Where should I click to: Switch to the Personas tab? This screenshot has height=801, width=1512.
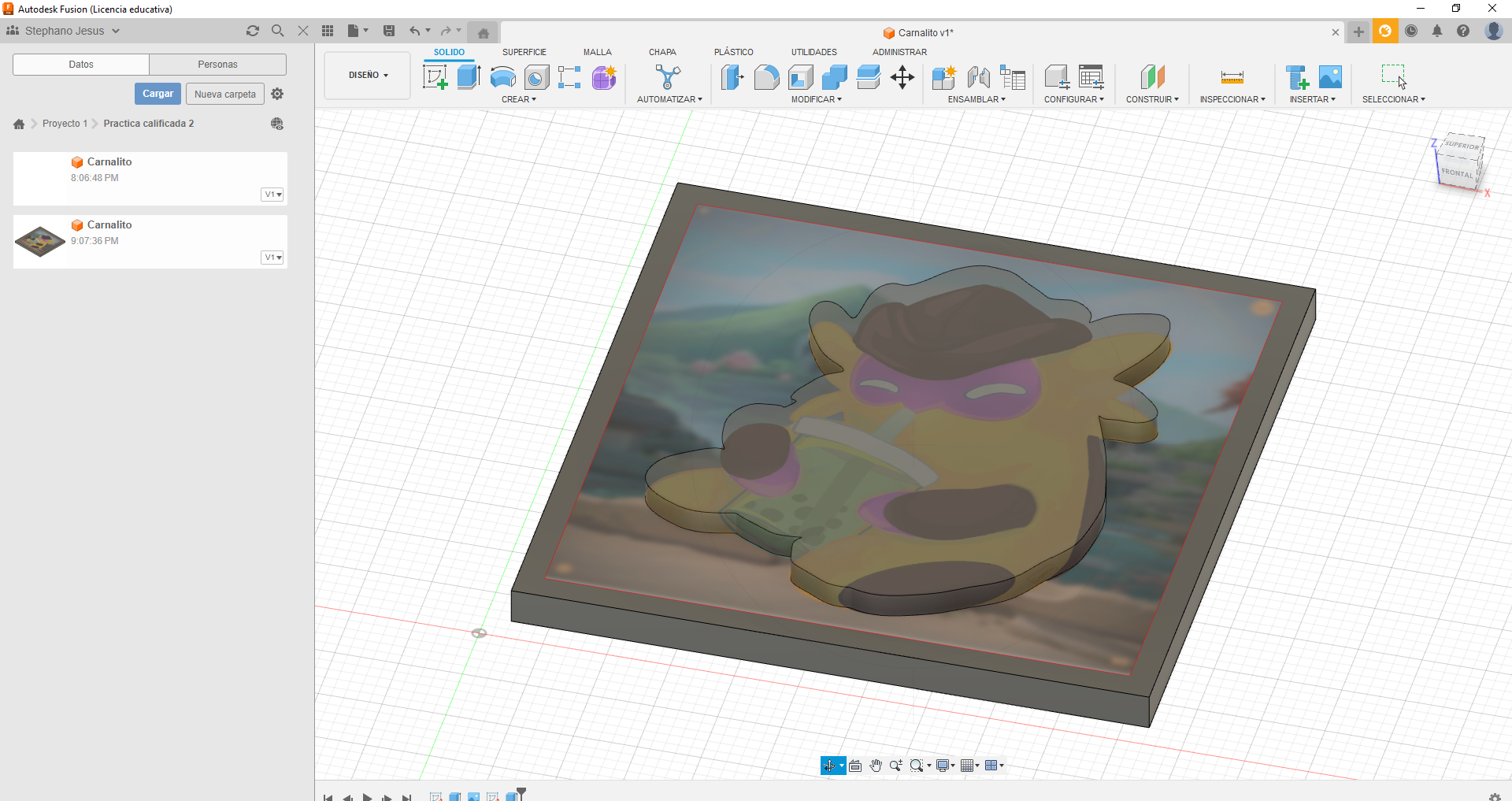tap(217, 65)
